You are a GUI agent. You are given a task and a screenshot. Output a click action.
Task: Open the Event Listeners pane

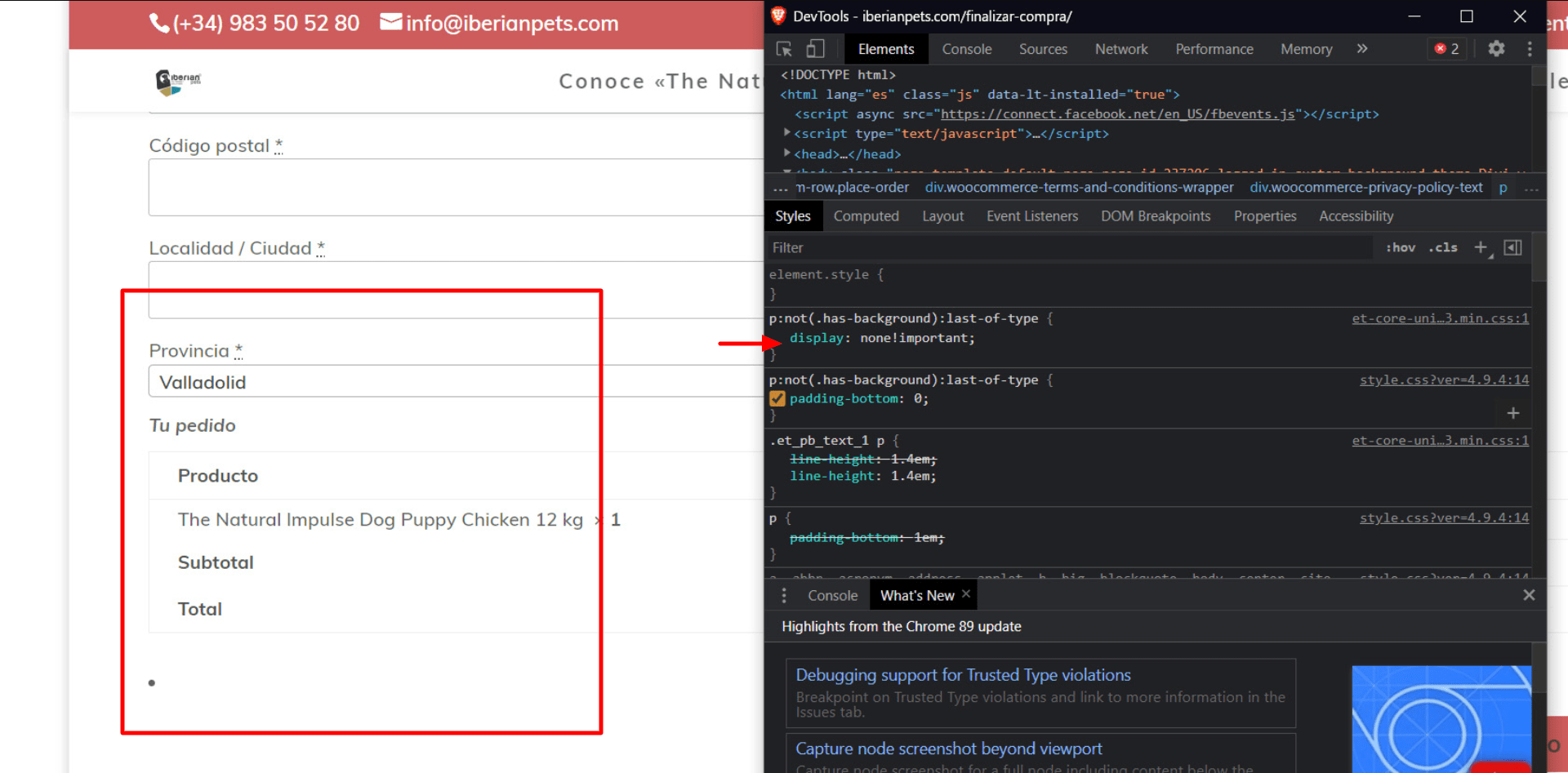pyautogui.click(x=1032, y=216)
